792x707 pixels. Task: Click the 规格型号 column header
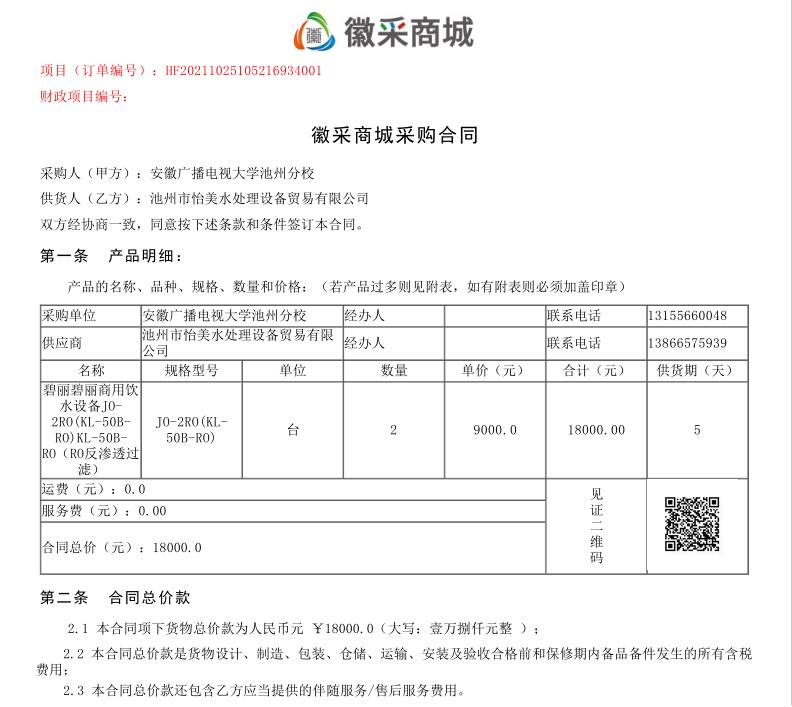[190, 371]
